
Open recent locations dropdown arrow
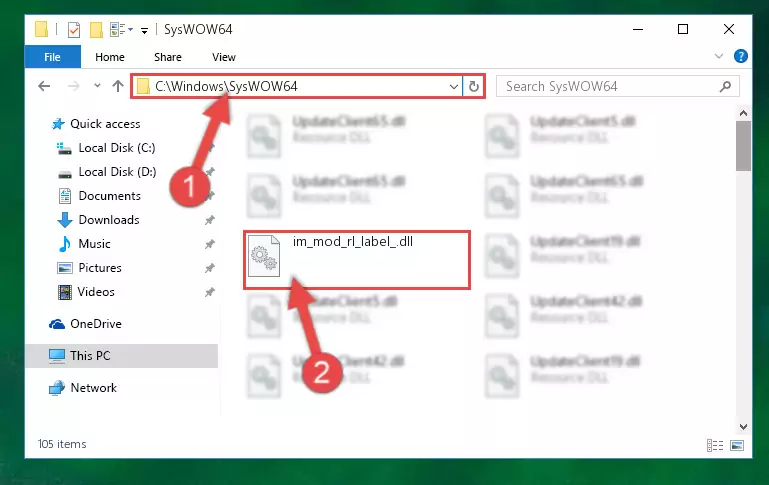(97, 86)
